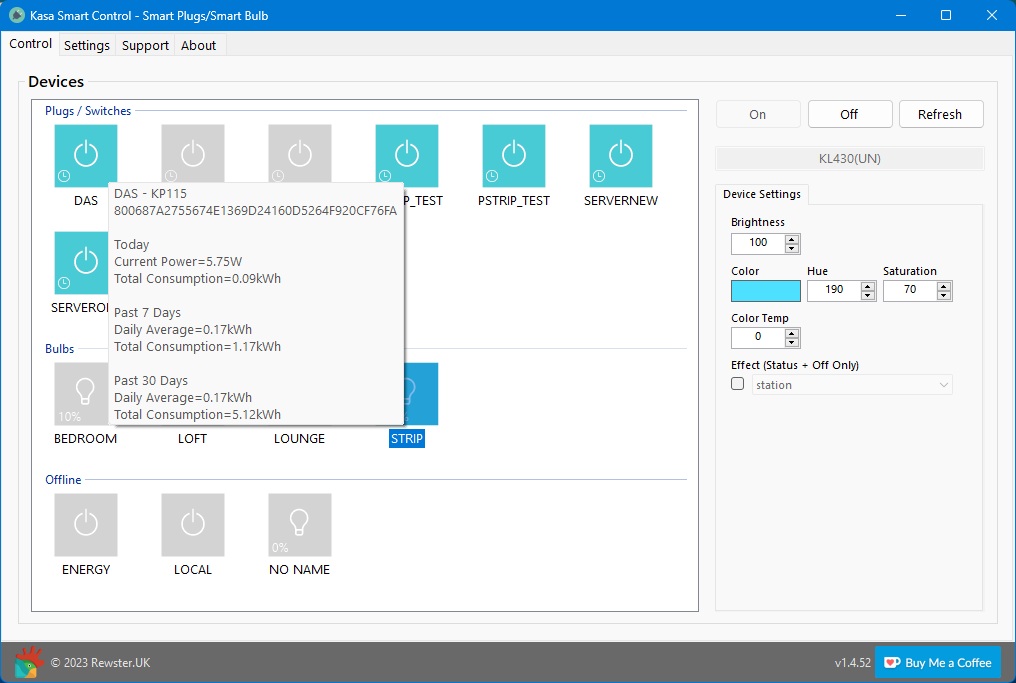Open the cyan Color swatch
The height and width of the screenshot is (683, 1016).
click(x=765, y=290)
